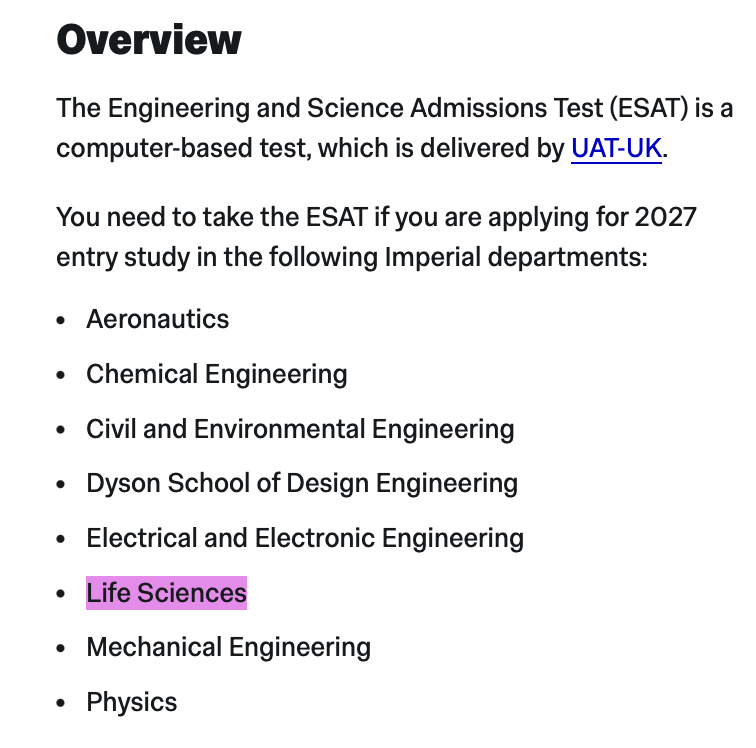Click the bullet beside Aeronautics

click(x=61, y=320)
